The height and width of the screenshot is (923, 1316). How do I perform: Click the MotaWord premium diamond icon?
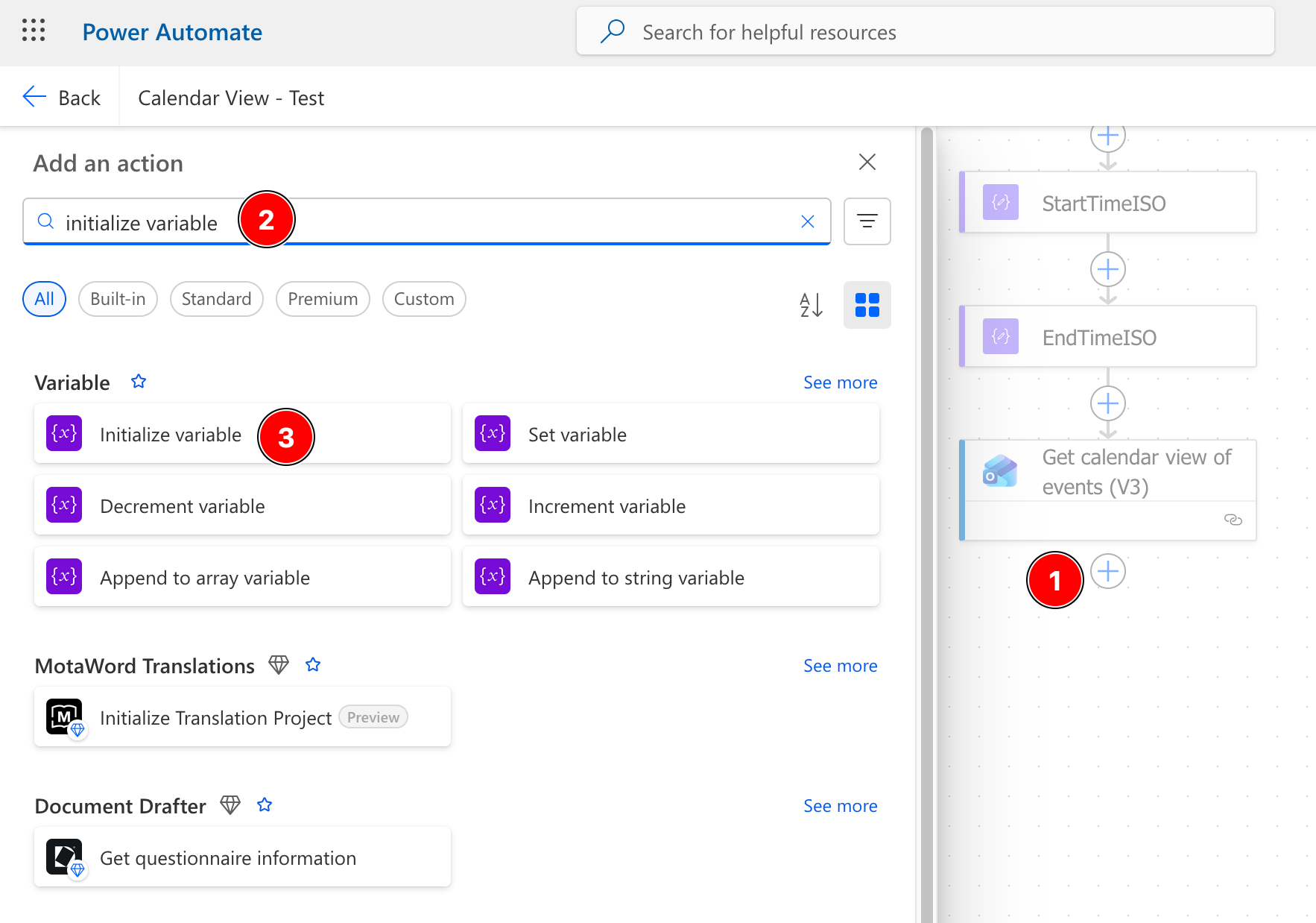click(279, 664)
